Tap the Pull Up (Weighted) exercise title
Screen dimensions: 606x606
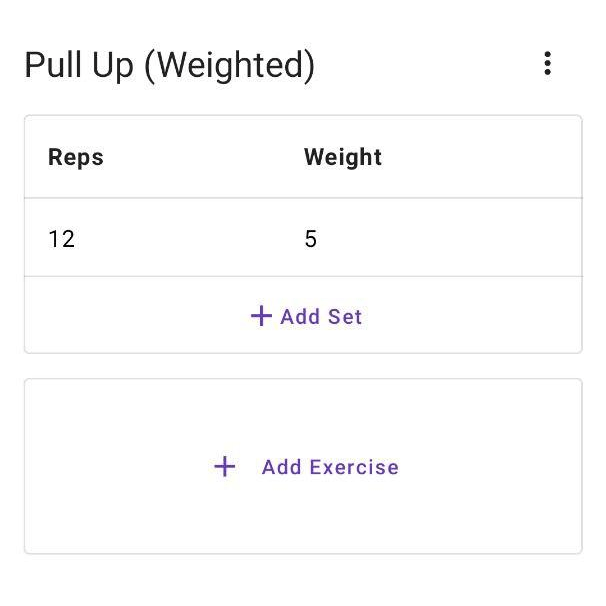[x=169, y=66]
